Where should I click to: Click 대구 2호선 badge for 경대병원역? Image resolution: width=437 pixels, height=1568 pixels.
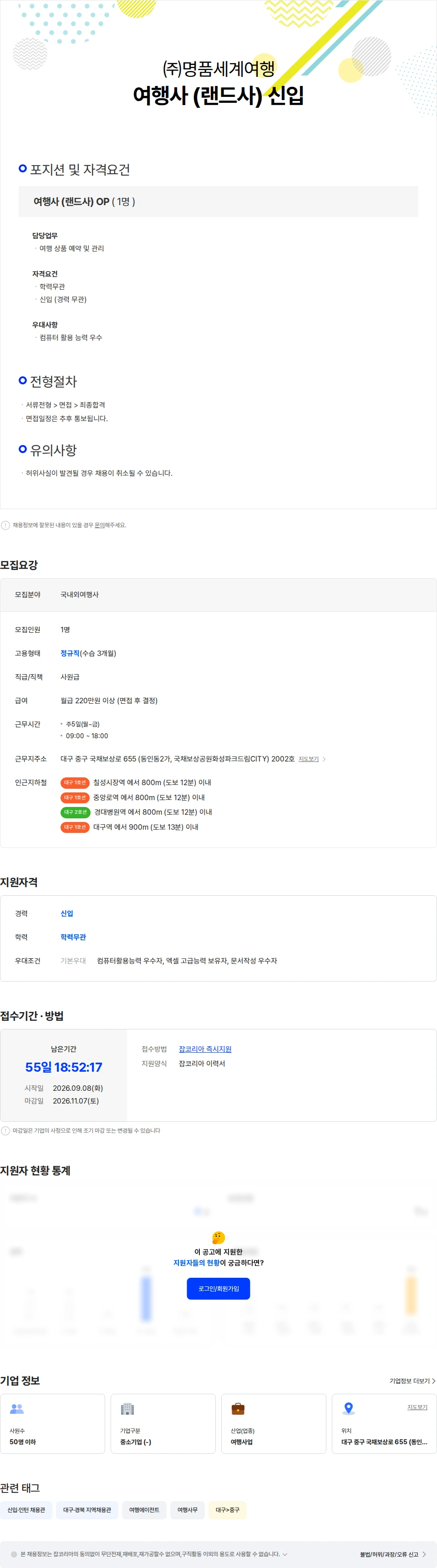coord(76,812)
